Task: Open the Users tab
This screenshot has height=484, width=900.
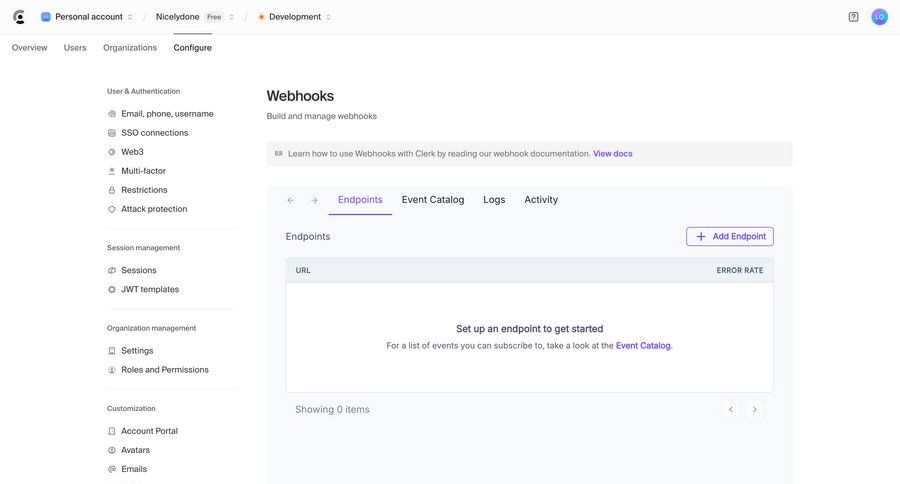Action: pos(75,48)
